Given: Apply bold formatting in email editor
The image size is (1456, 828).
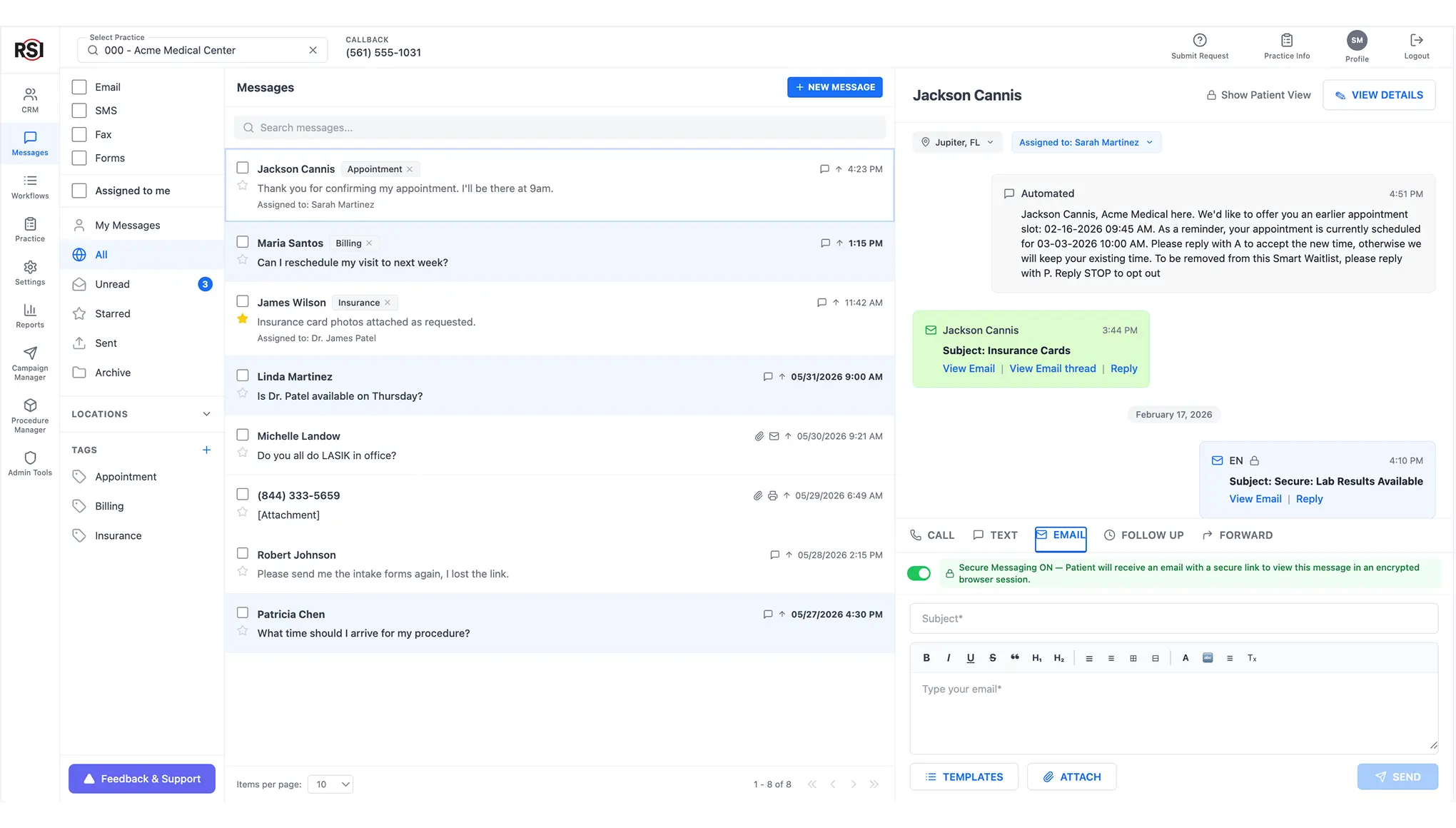Looking at the screenshot, I should click(926, 658).
